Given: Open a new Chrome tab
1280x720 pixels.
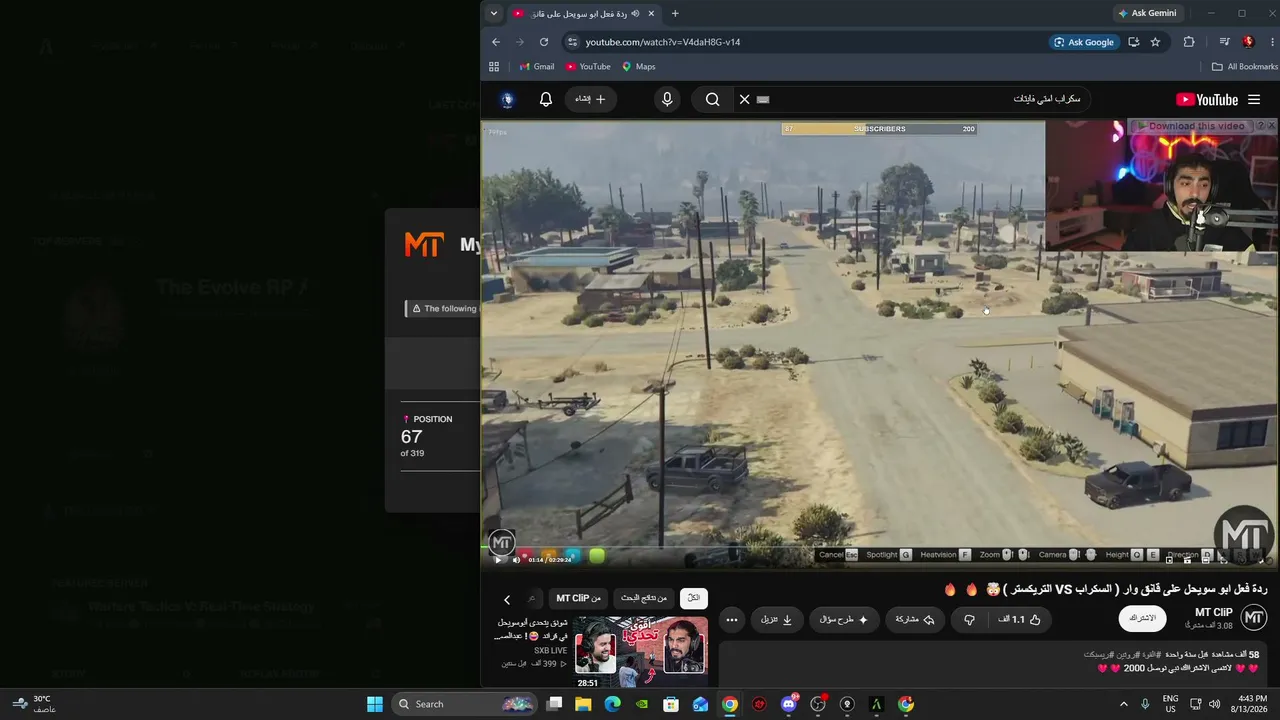Looking at the screenshot, I should [x=675, y=13].
